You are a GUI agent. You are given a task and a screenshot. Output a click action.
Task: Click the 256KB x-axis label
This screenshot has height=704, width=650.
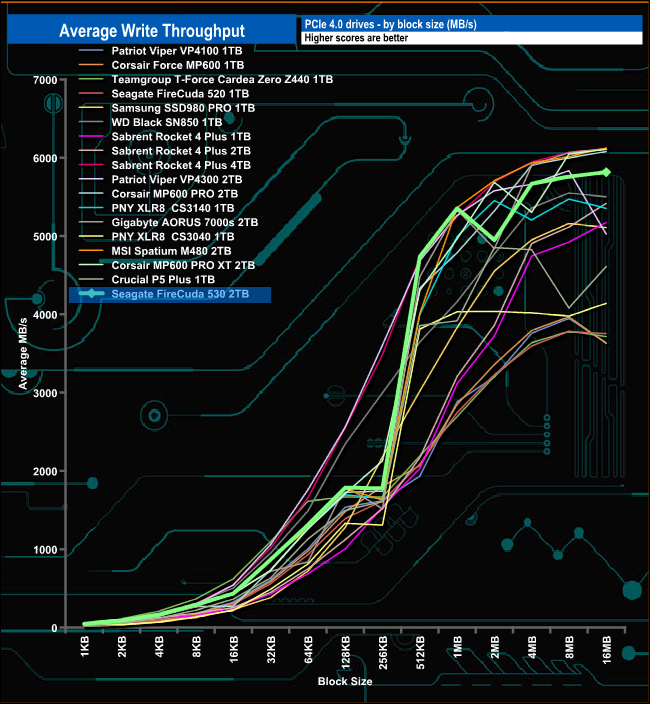(x=383, y=652)
